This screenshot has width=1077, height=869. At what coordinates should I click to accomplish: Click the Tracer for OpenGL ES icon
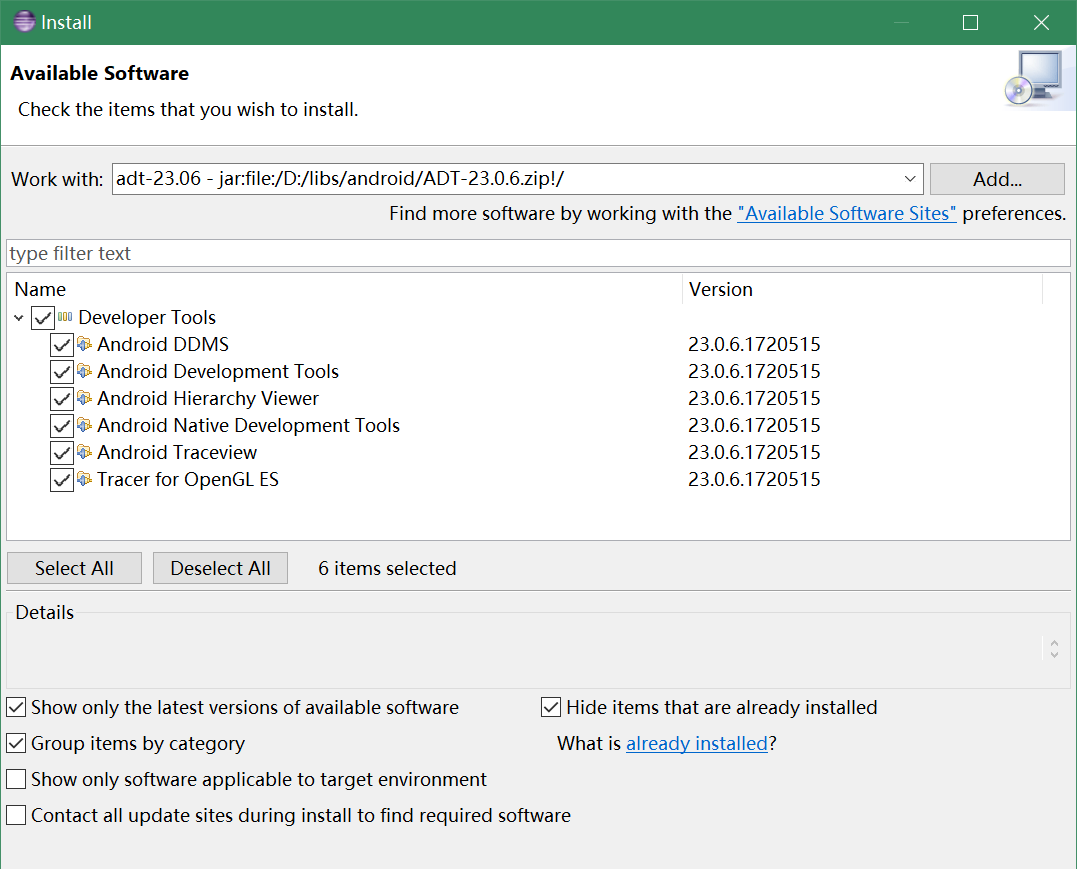85,480
